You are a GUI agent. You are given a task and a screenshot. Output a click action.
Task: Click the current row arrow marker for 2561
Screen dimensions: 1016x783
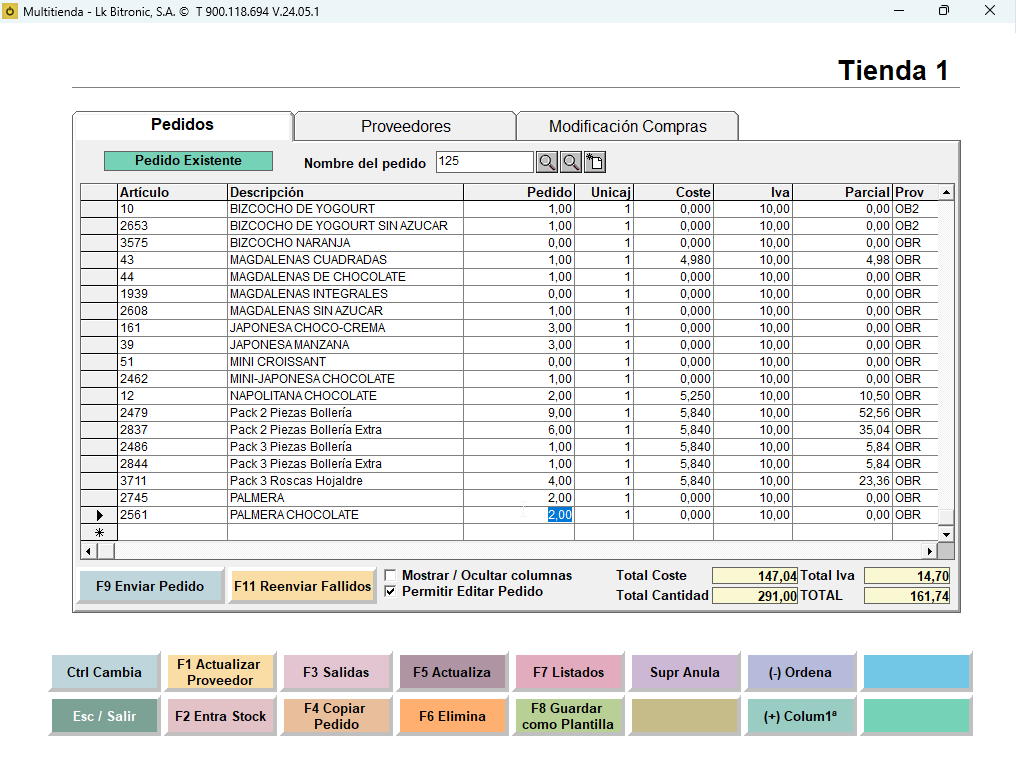click(x=99, y=515)
